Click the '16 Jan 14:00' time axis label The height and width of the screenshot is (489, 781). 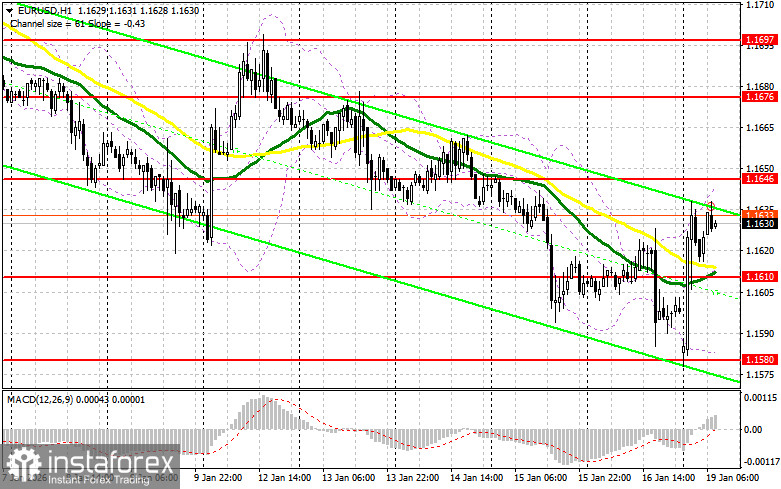668,478
